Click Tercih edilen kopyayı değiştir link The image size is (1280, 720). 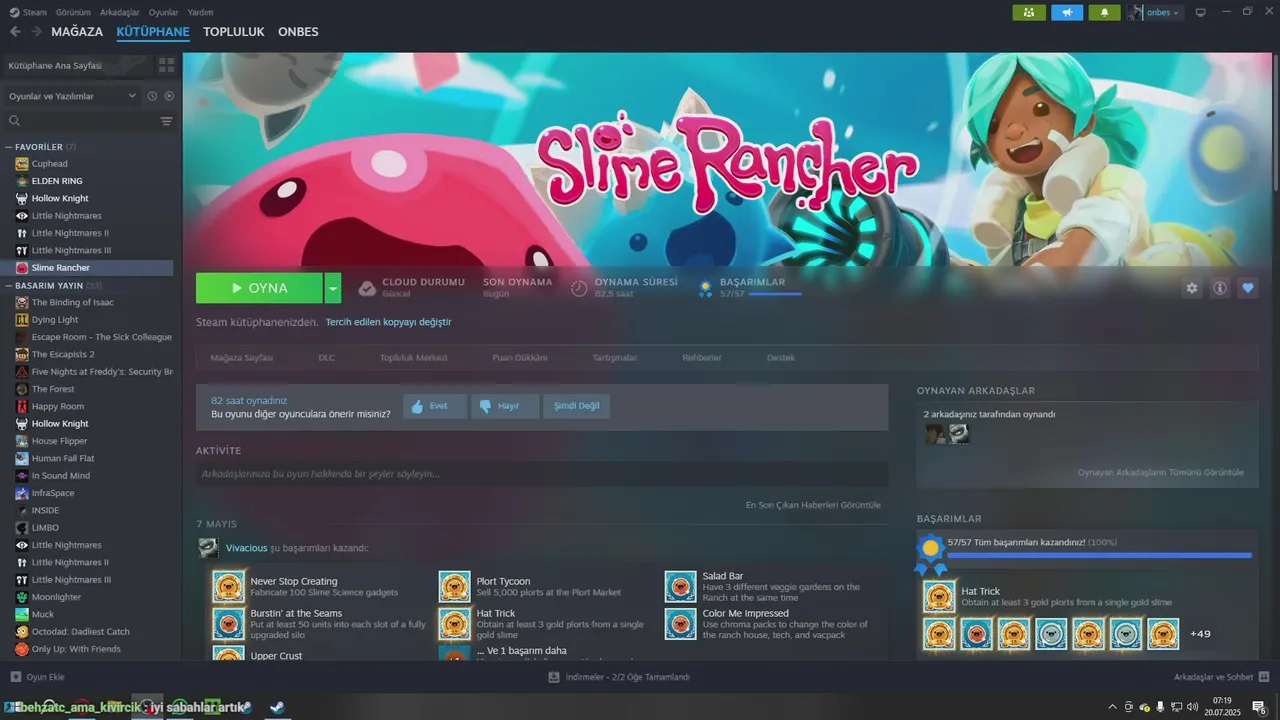tap(388, 322)
